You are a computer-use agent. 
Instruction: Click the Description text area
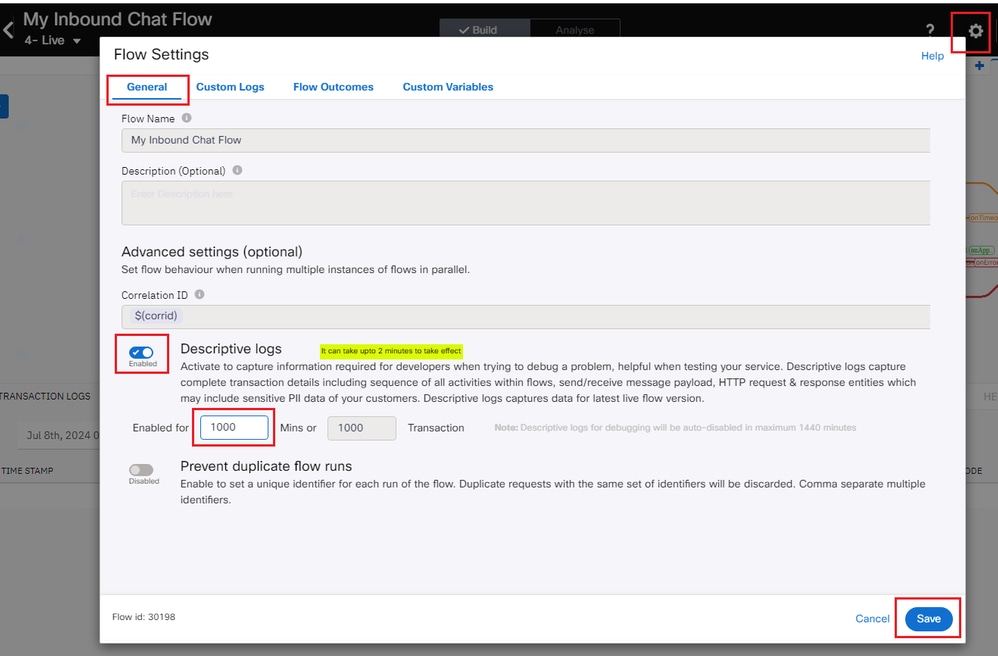pos(526,203)
